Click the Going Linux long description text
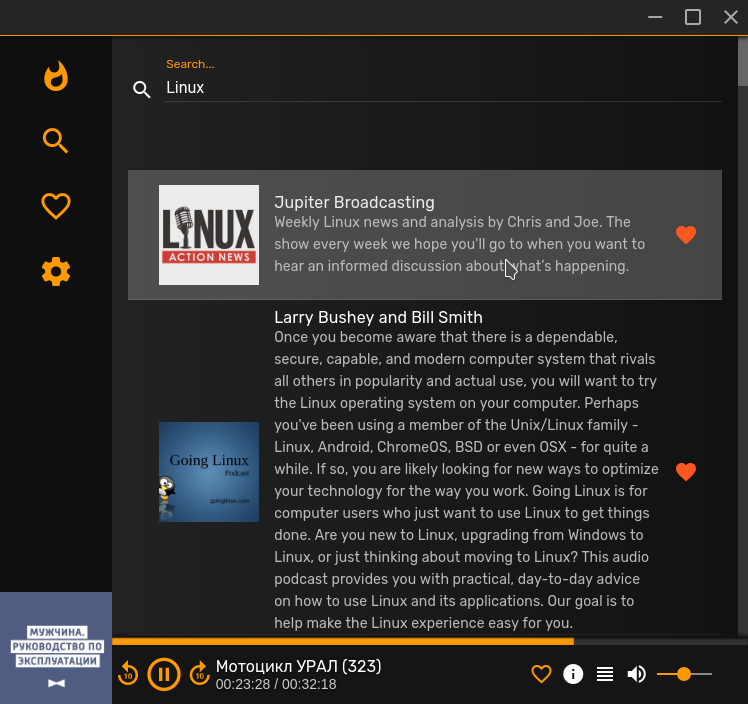The image size is (748, 704). pyautogui.click(x=466, y=480)
